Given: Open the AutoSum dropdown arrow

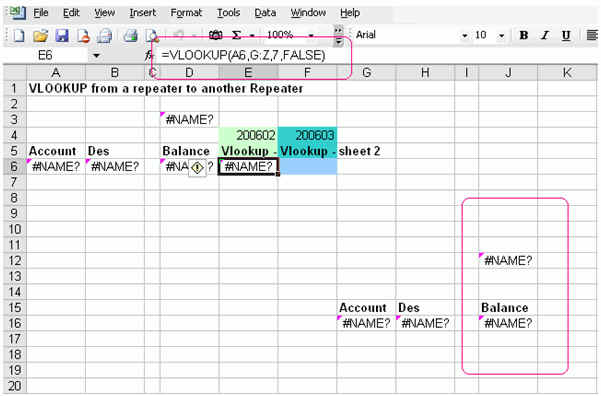Looking at the screenshot, I should click(252, 36).
